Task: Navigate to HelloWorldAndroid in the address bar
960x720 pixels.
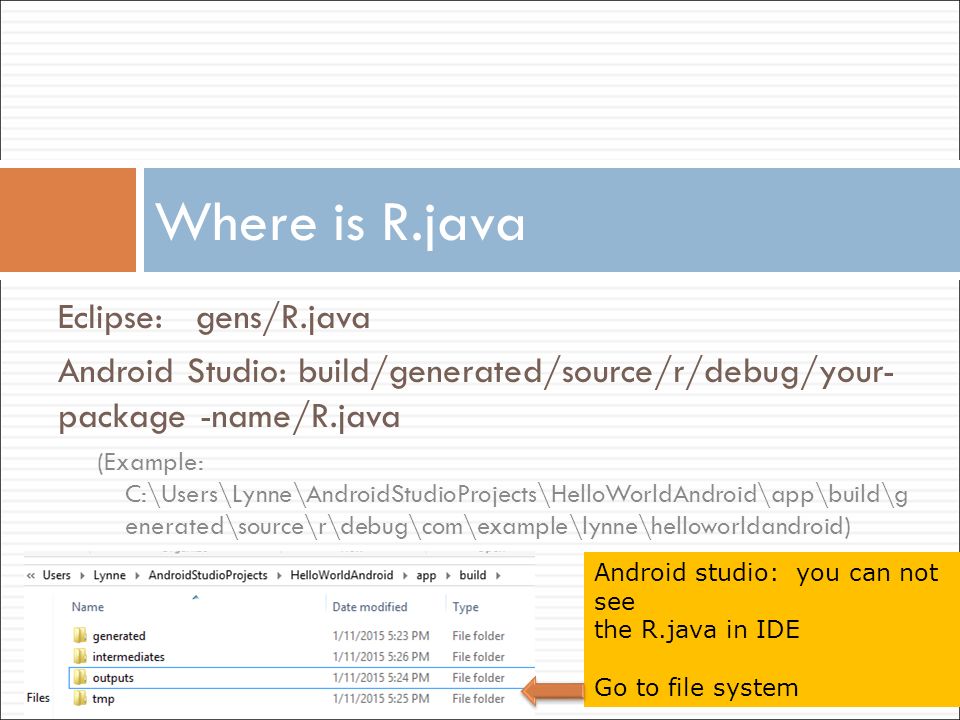Action: [342, 575]
